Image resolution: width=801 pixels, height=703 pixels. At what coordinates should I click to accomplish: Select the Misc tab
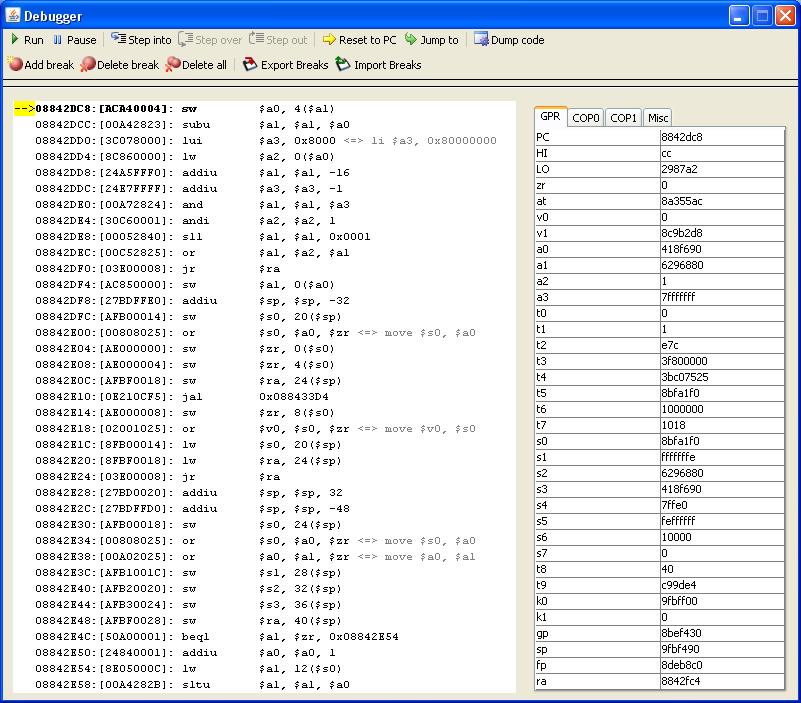(x=657, y=118)
